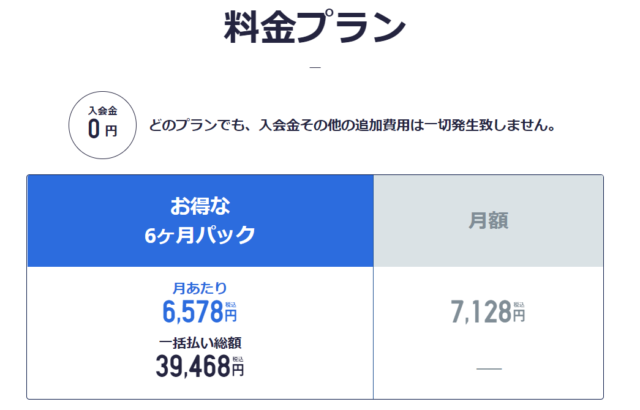Choose the 6ヶ月パック plan title
The width and height of the screenshot is (640, 410).
point(200,236)
